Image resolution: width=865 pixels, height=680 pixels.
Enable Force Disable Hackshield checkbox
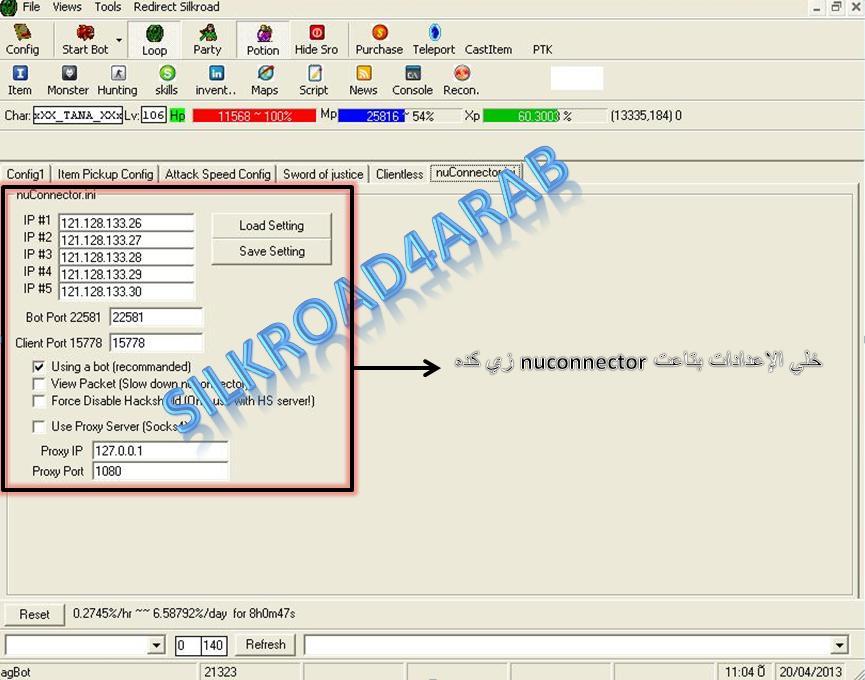[x=39, y=401]
